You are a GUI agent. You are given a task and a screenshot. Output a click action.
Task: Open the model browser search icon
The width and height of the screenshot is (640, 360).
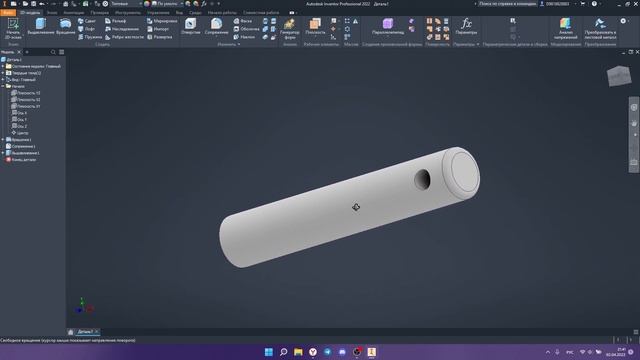[53, 52]
